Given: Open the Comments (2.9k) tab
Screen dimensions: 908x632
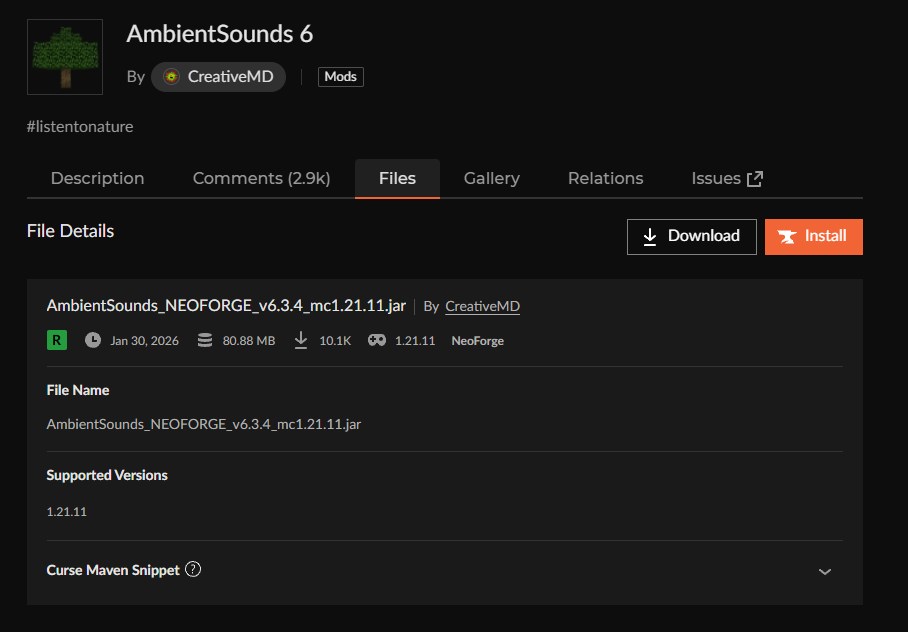Looking at the screenshot, I should point(261,179).
